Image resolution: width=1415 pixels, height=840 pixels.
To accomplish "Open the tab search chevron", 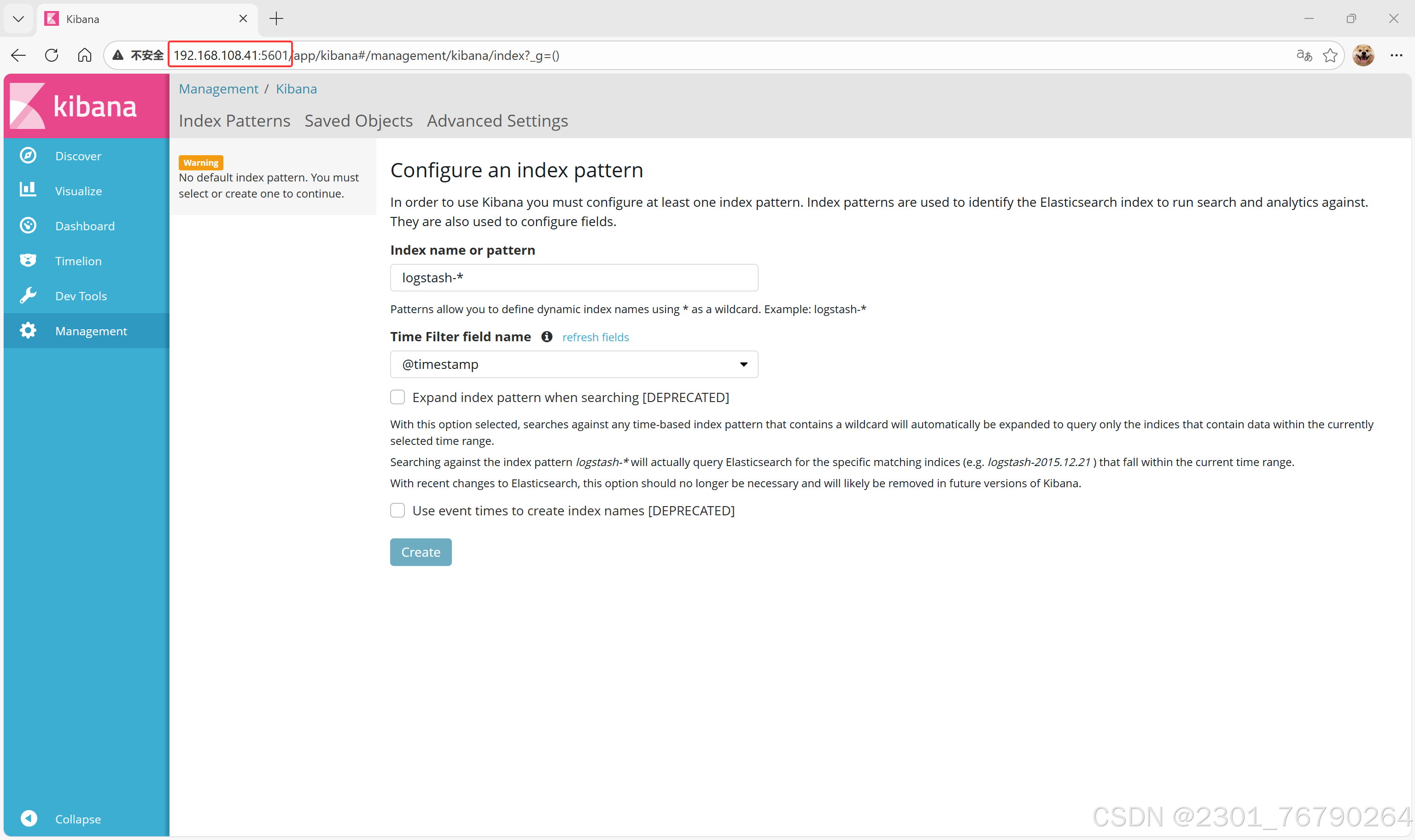I will (18, 19).
